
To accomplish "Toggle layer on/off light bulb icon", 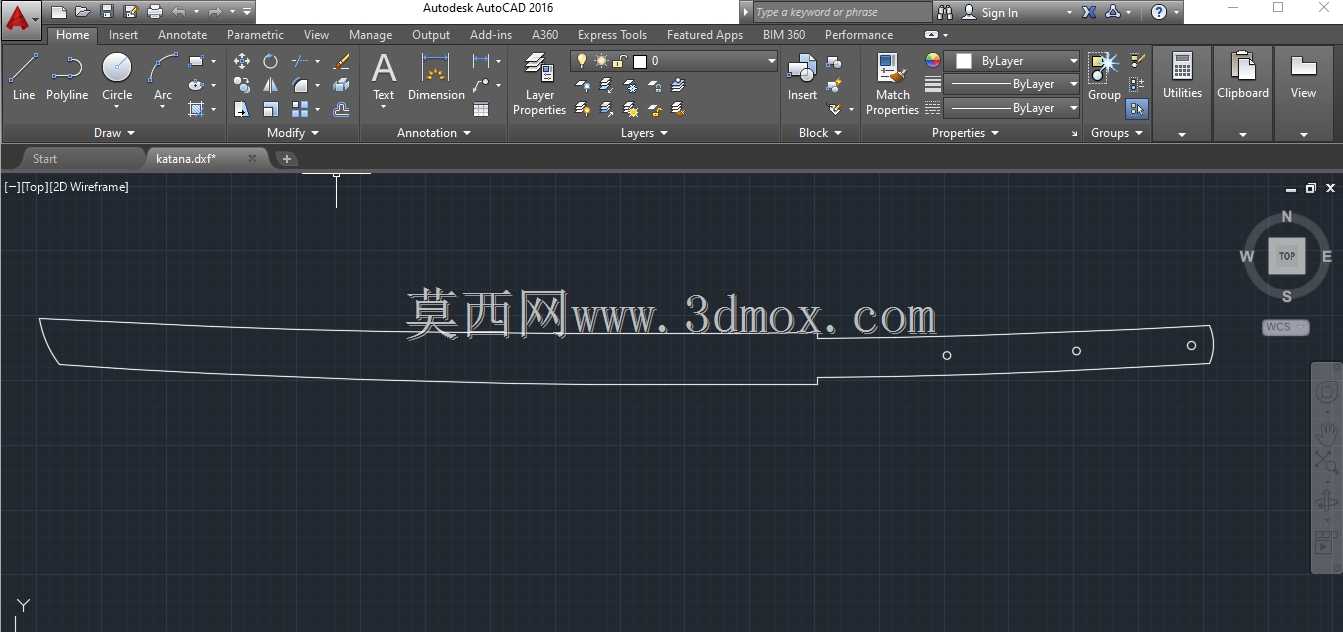I will [x=582, y=61].
